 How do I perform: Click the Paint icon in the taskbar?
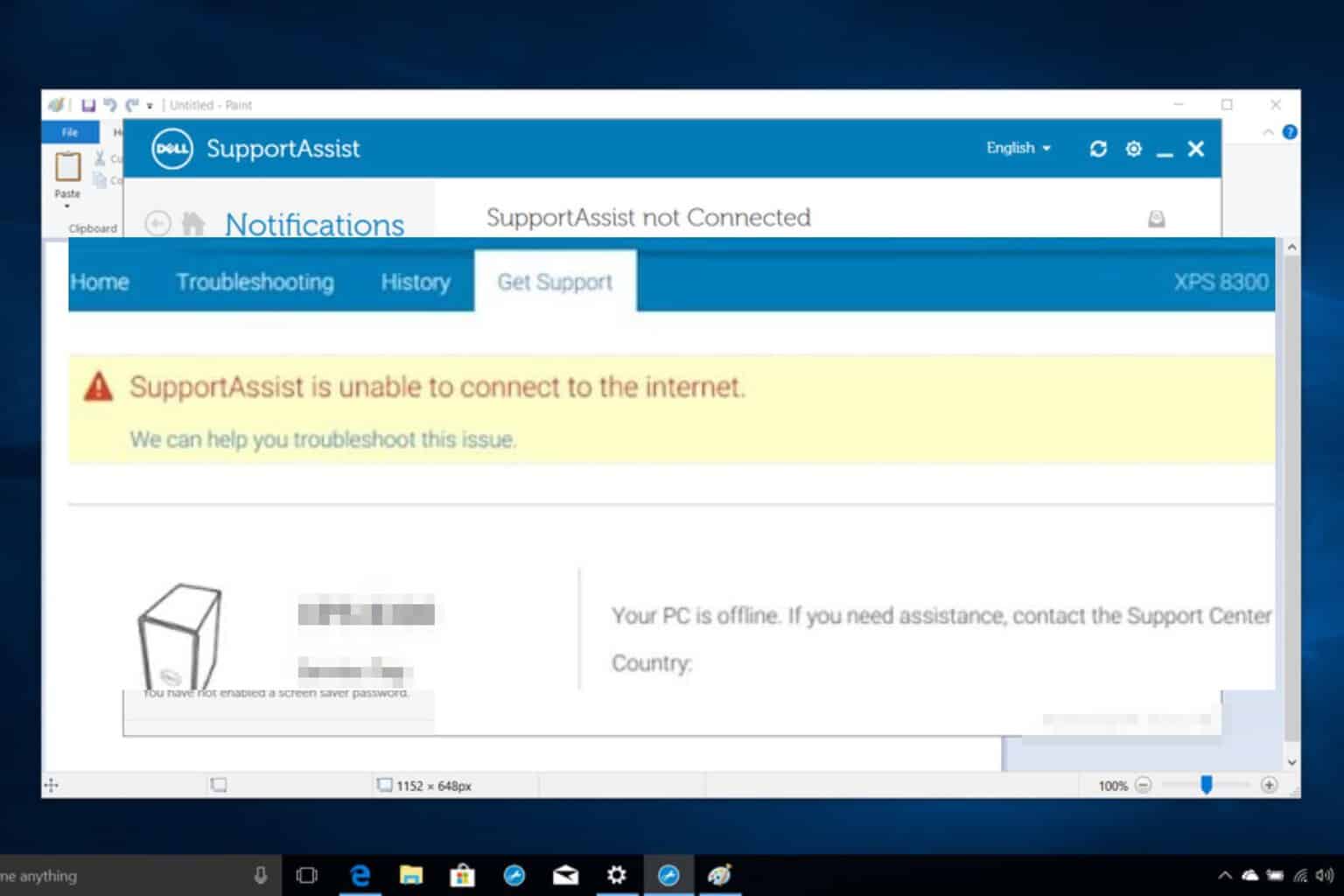(719, 875)
